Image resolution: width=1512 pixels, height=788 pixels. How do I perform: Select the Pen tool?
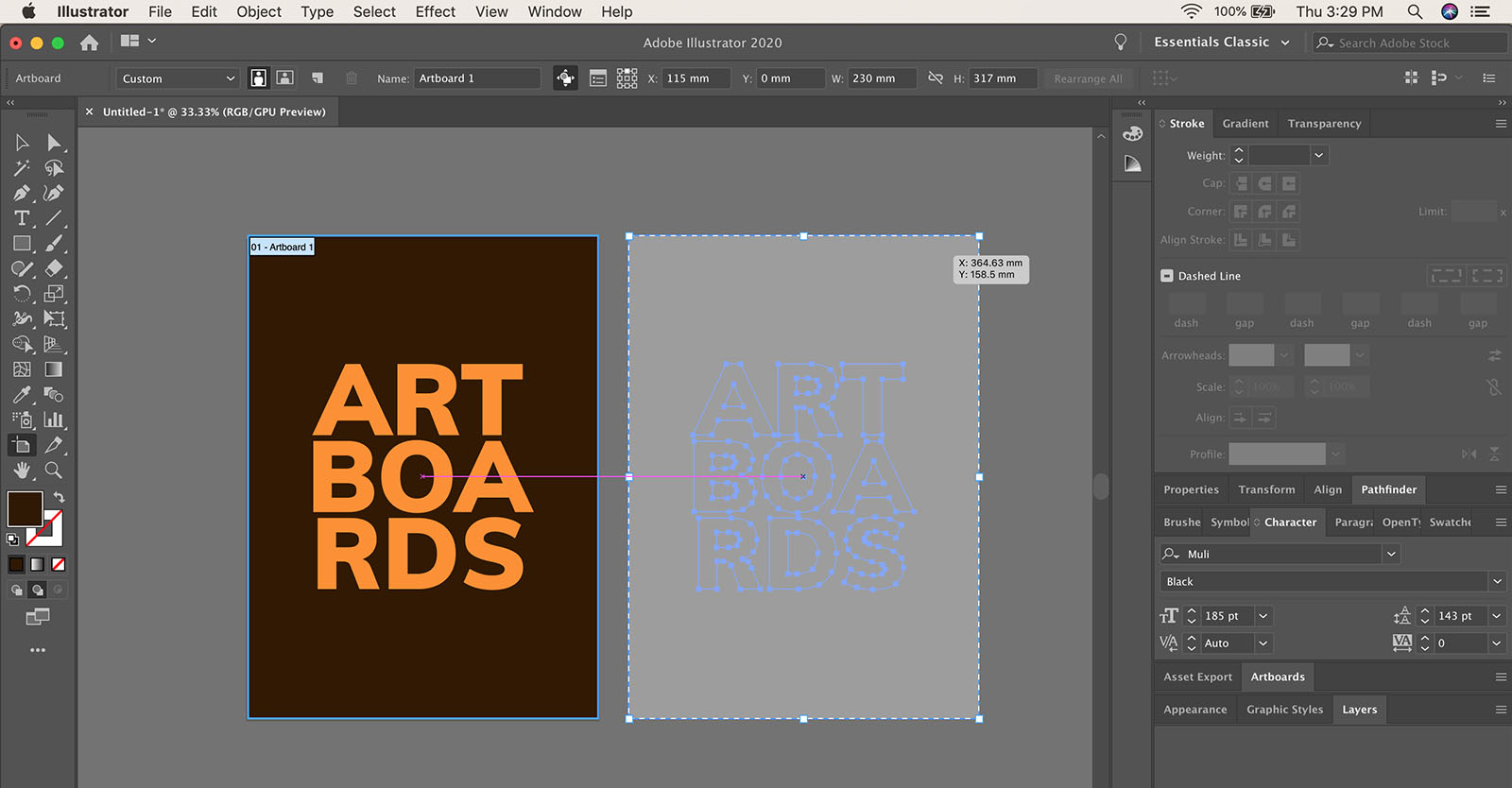(22, 193)
